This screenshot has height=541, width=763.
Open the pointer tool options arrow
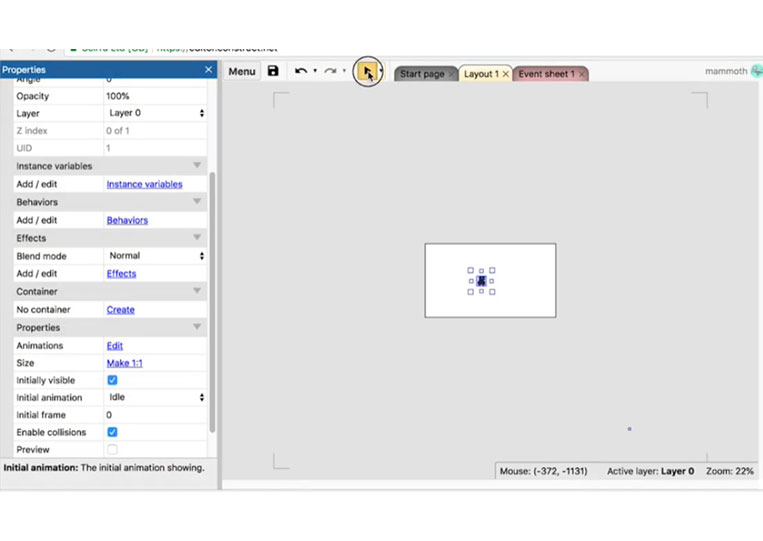(x=381, y=71)
